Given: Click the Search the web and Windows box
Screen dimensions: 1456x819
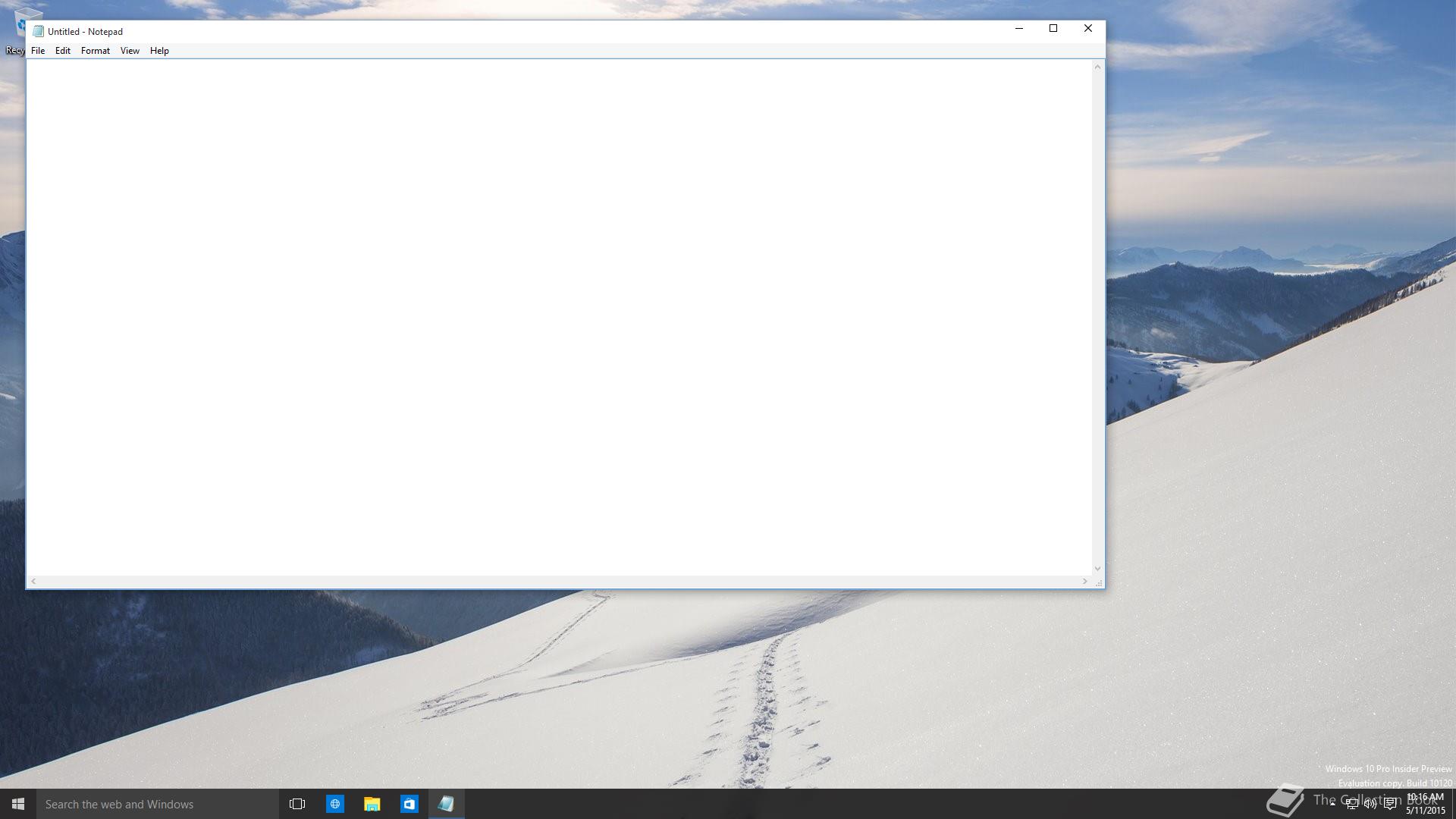Looking at the screenshot, I should (158, 804).
